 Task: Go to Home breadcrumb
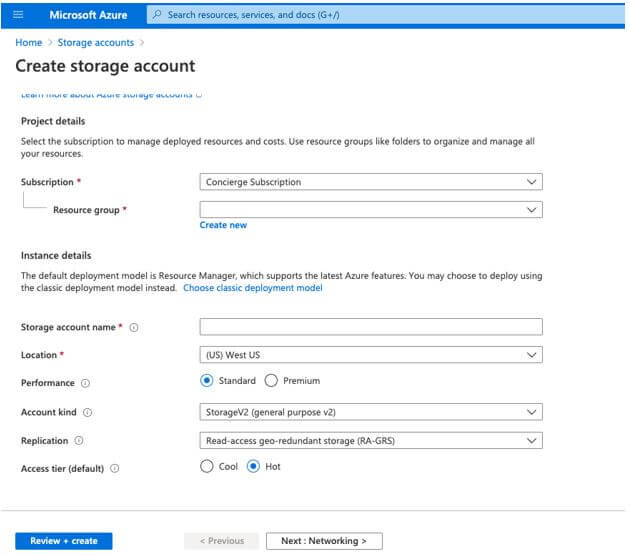click(29, 43)
